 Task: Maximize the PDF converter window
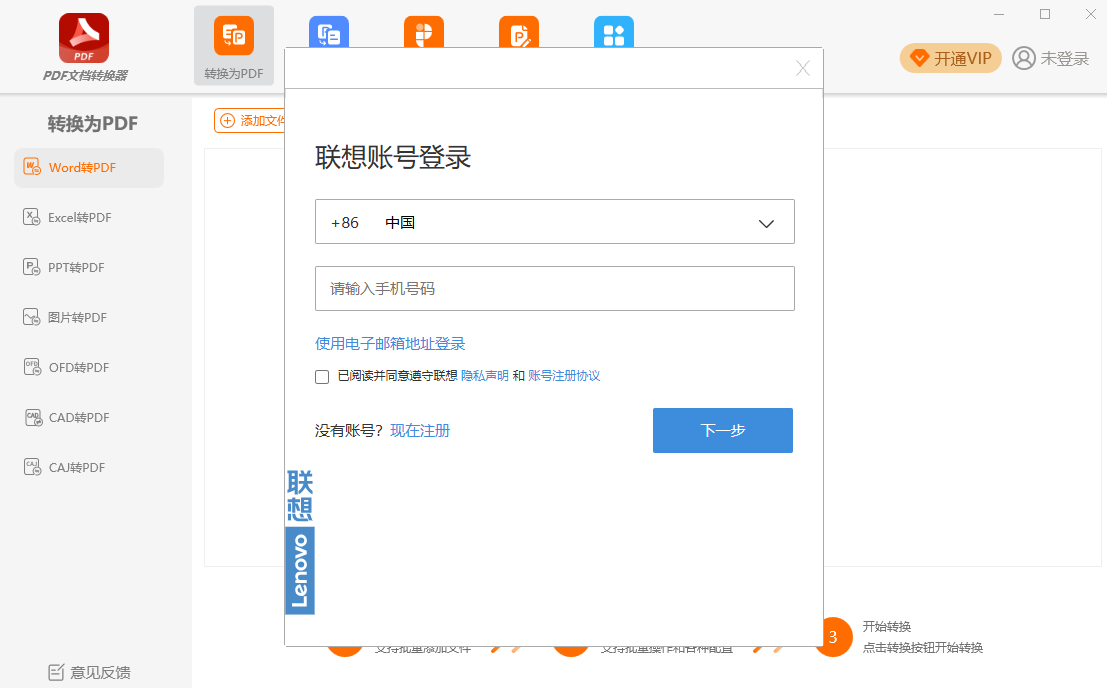pyautogui.click(x=1045, y=14)
